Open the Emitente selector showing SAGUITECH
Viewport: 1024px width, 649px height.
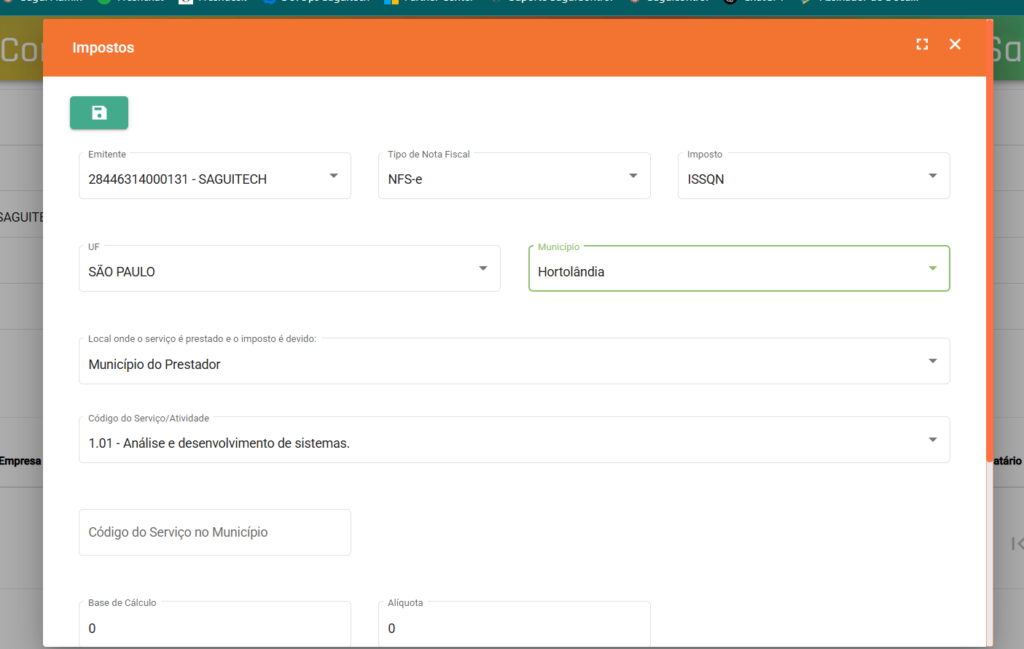point(200,179)
